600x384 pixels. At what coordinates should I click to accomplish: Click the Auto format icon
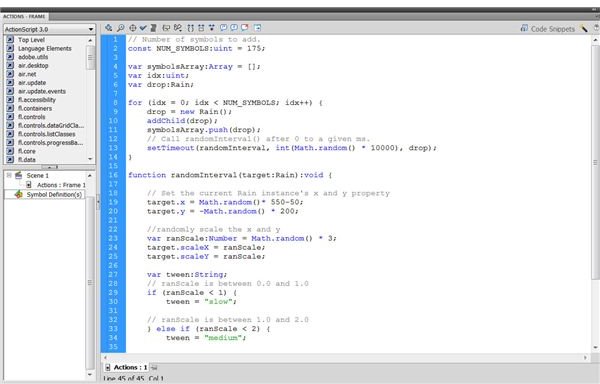point(153,28)
